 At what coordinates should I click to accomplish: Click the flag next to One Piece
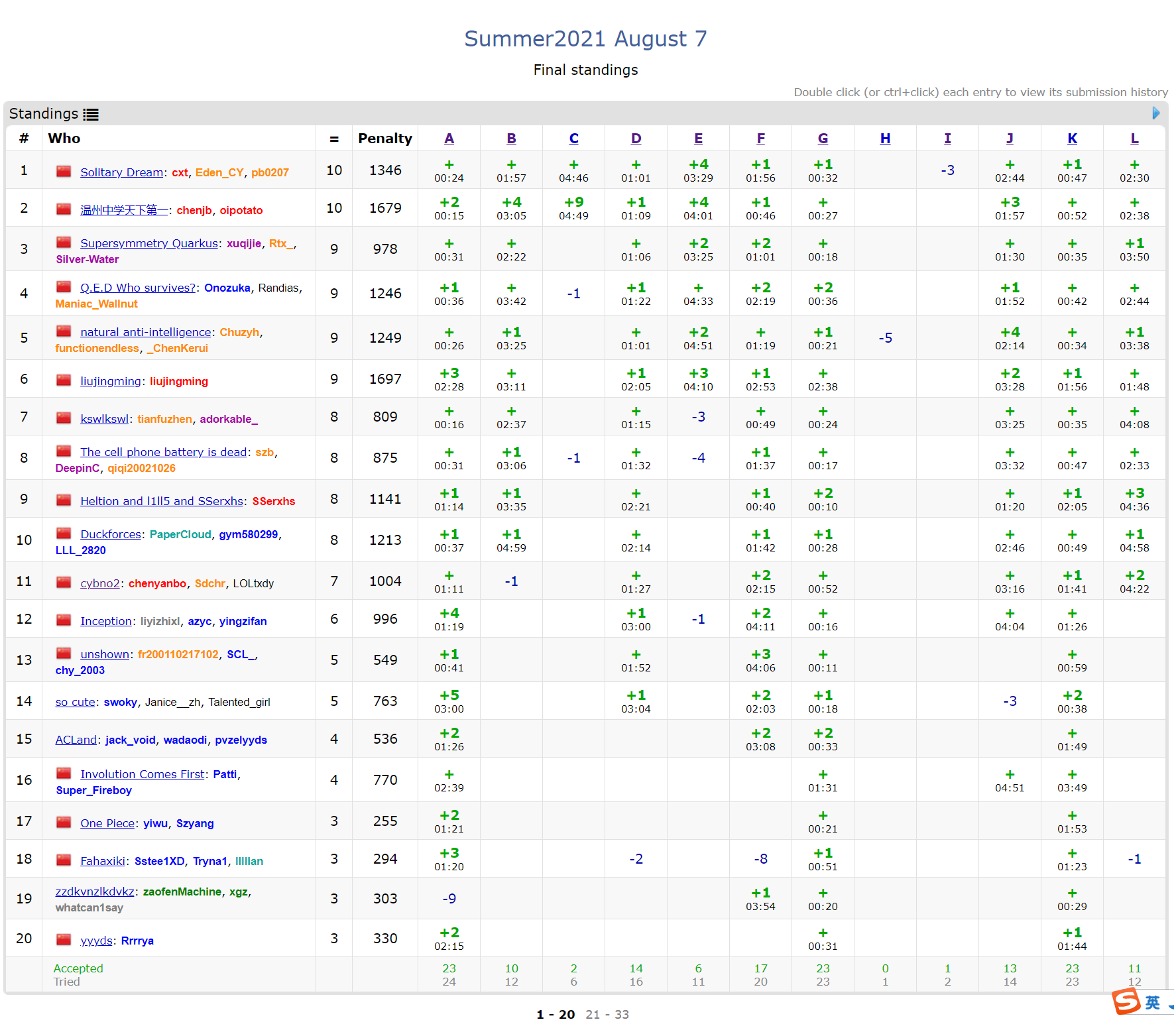pyautogui.click(x=64, y=823)
